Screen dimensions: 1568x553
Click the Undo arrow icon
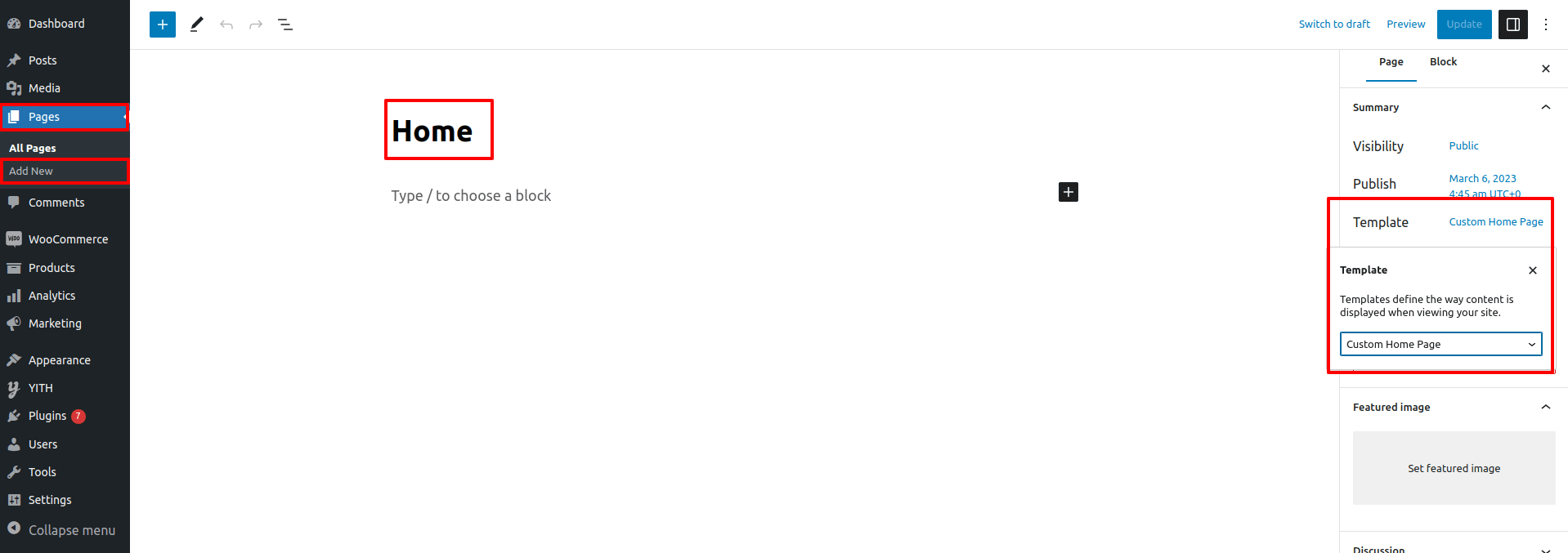coord(226,25)
